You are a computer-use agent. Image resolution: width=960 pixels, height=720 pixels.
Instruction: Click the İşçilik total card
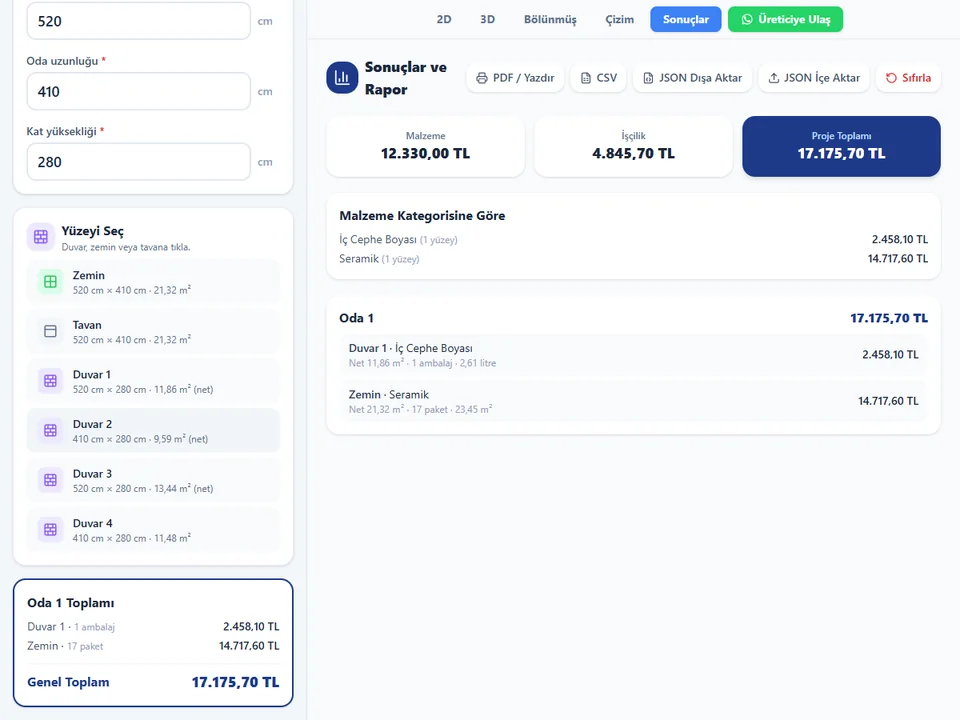point(633,146)
